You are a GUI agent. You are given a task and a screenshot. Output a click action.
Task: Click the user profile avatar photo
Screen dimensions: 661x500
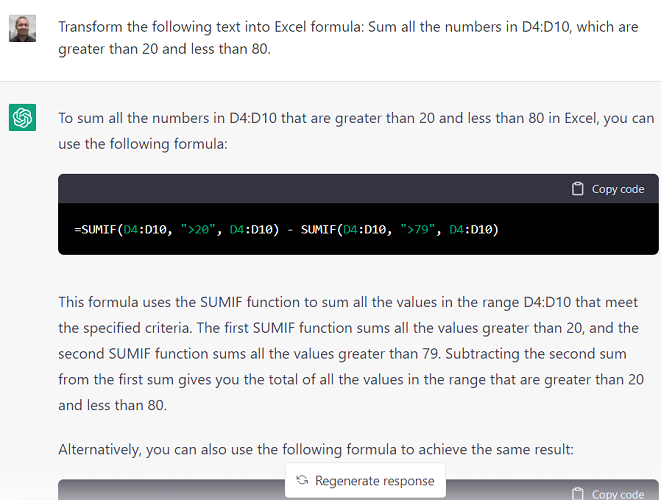pyautogui.click(x=22, y=28)
